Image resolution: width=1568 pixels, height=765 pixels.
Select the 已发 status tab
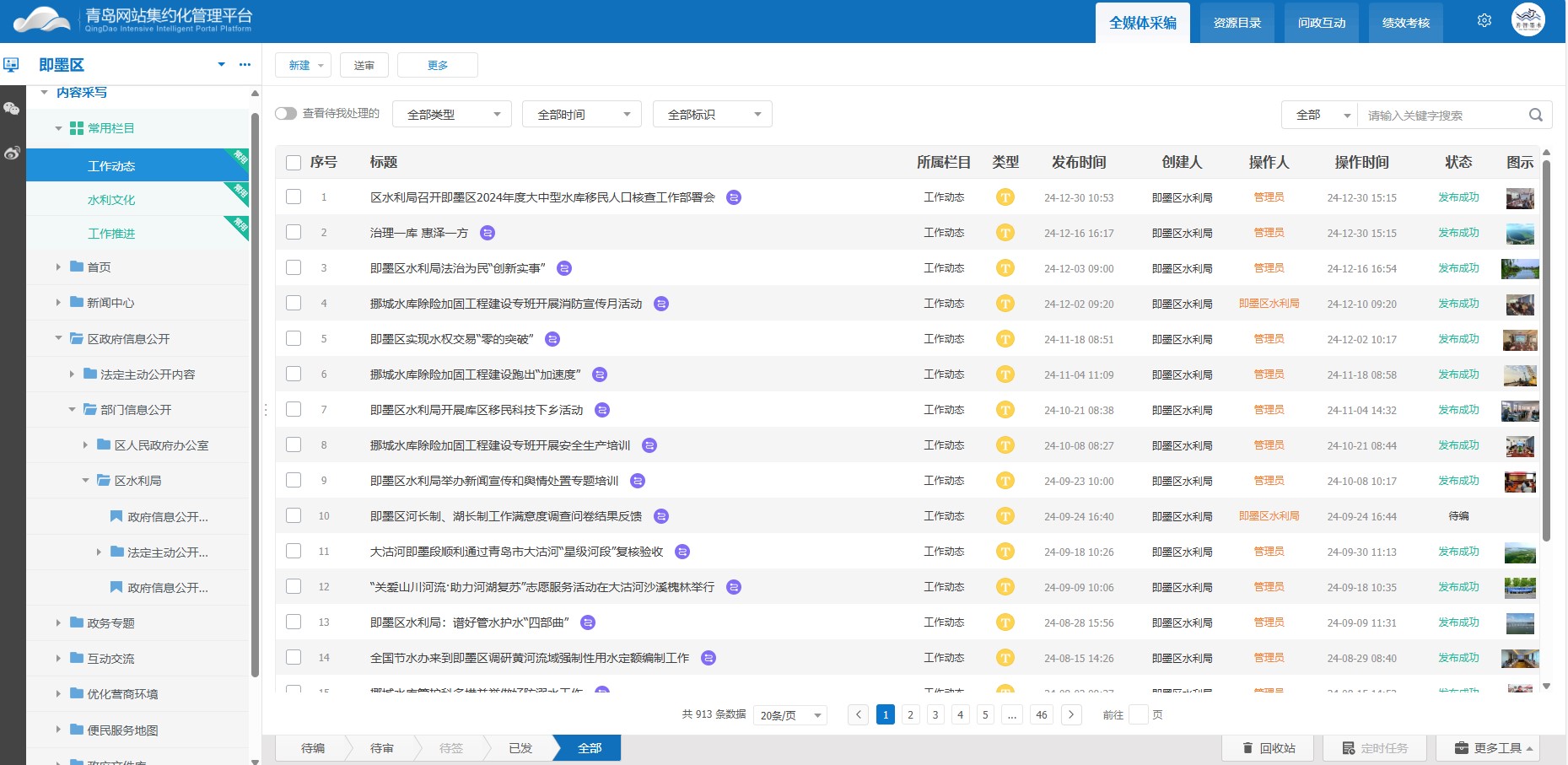pyautogui.click(x=520, y=748)
